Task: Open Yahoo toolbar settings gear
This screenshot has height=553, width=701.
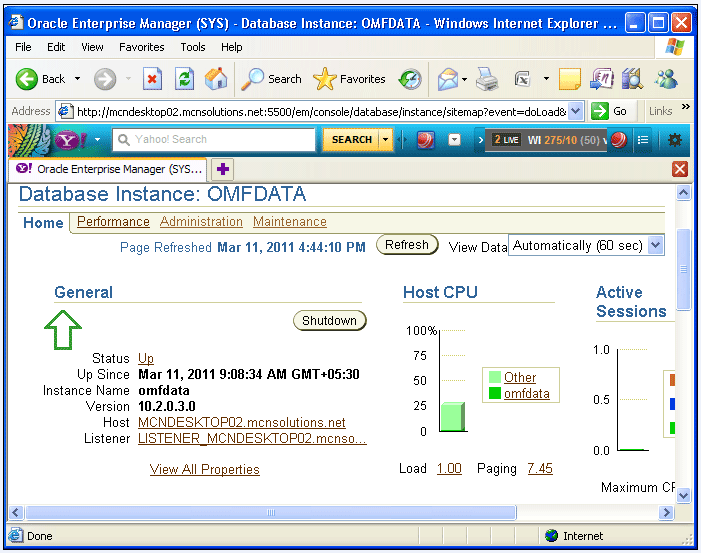Action: [675, 140]
